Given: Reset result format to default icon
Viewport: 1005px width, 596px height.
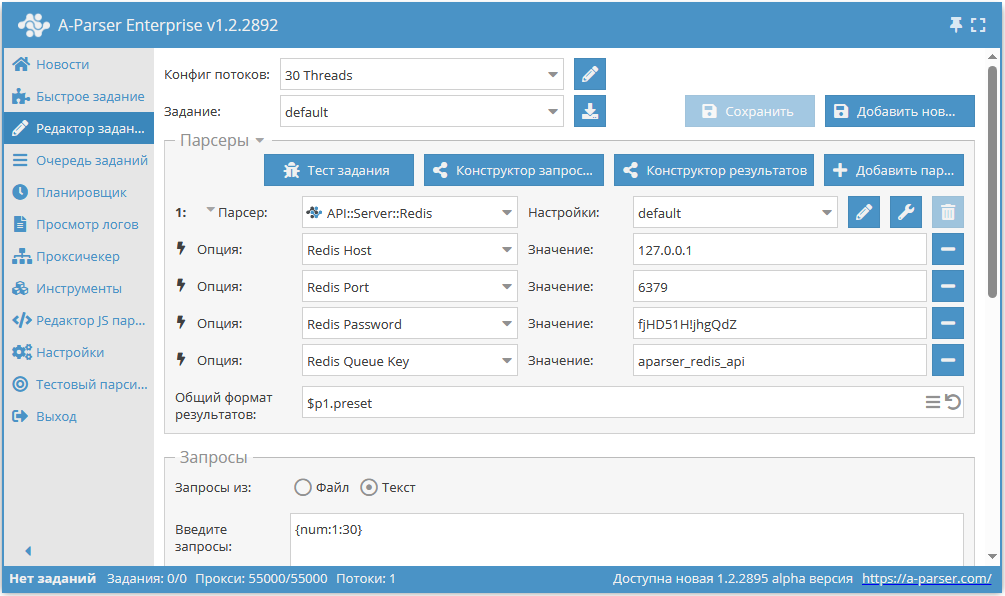Looking at the screenshot, I should click(x=953, y=402).
